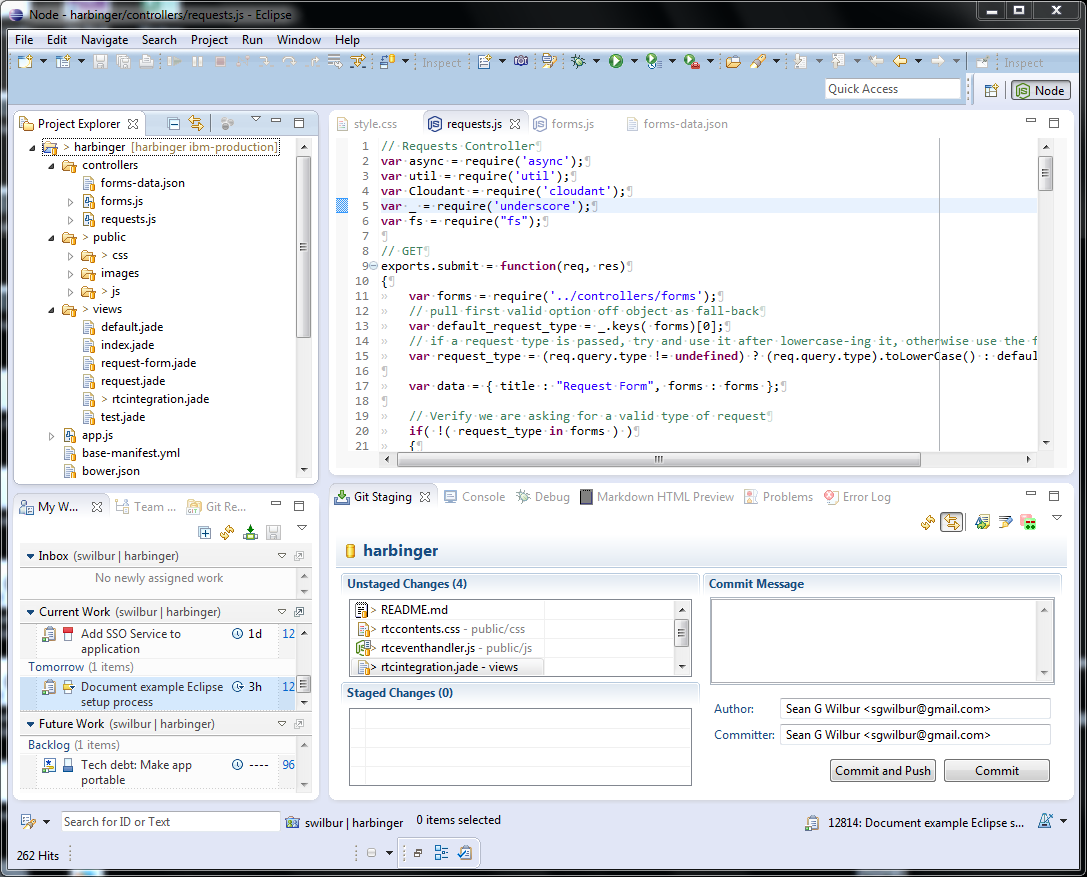Click maximize icon of editor area

click(1054, 123)
